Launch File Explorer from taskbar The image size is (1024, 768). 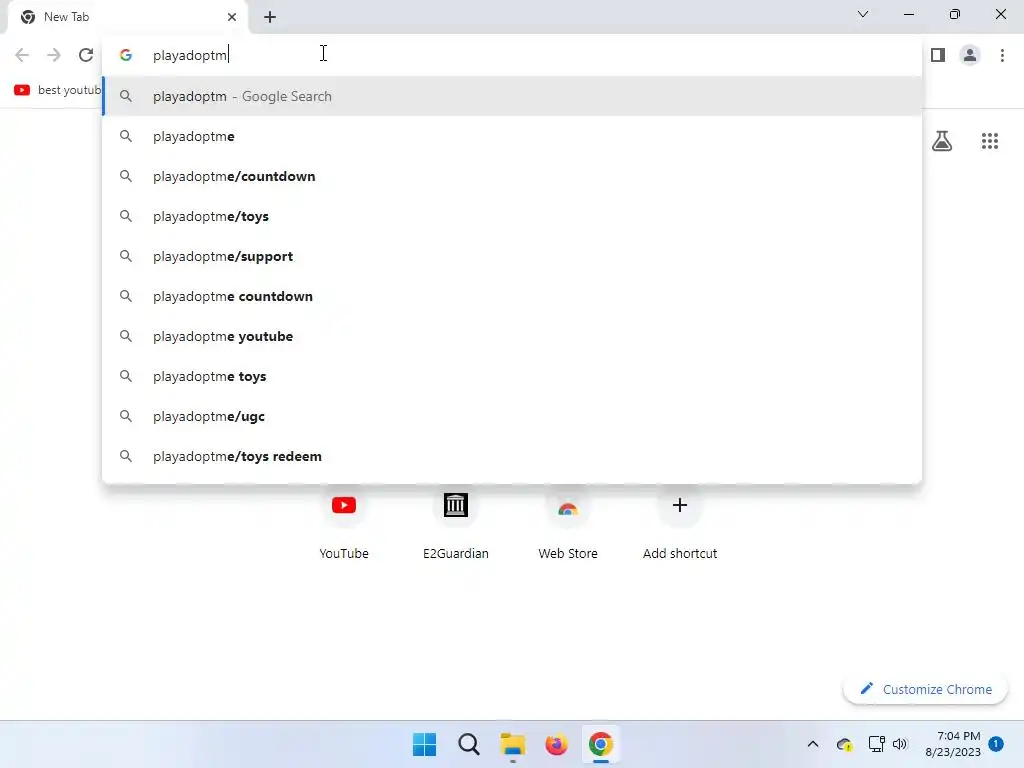pos(513,744)
